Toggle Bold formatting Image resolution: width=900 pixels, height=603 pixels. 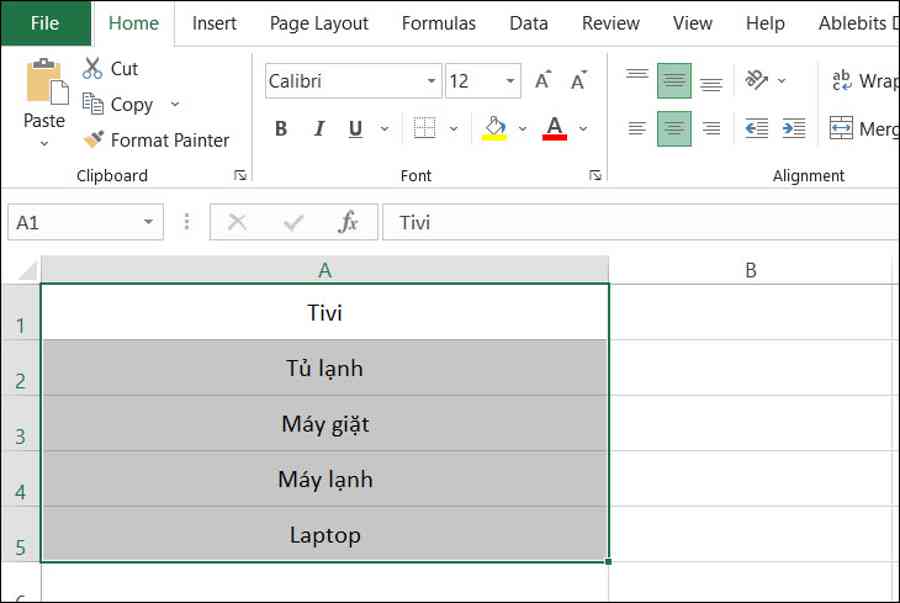tap(281, 128)
